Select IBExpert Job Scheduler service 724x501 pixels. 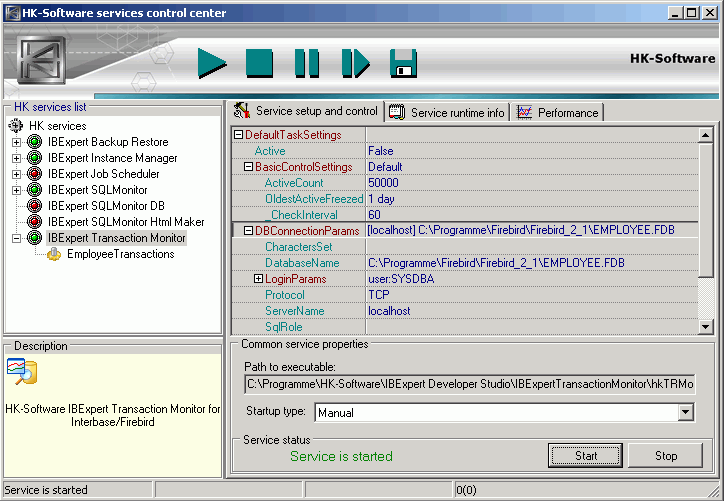[103, 174]
